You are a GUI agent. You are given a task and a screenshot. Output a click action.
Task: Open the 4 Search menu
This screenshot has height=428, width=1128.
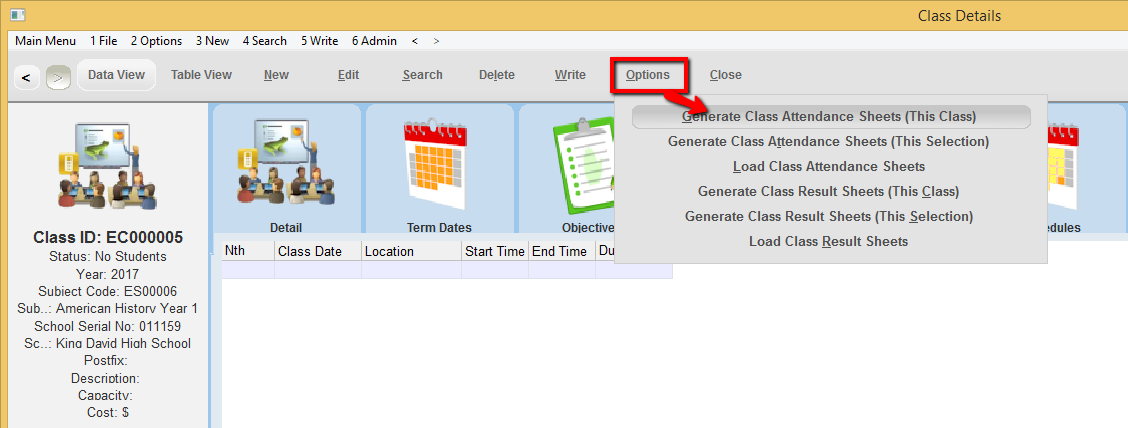(264, 41)
